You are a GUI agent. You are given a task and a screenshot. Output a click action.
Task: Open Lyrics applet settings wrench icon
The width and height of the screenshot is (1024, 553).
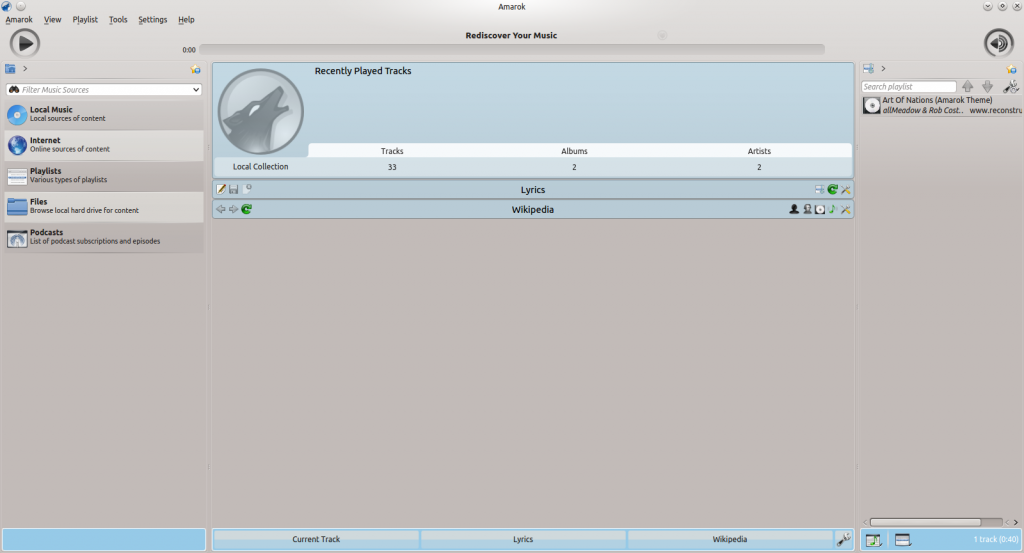tap(846, 190)
